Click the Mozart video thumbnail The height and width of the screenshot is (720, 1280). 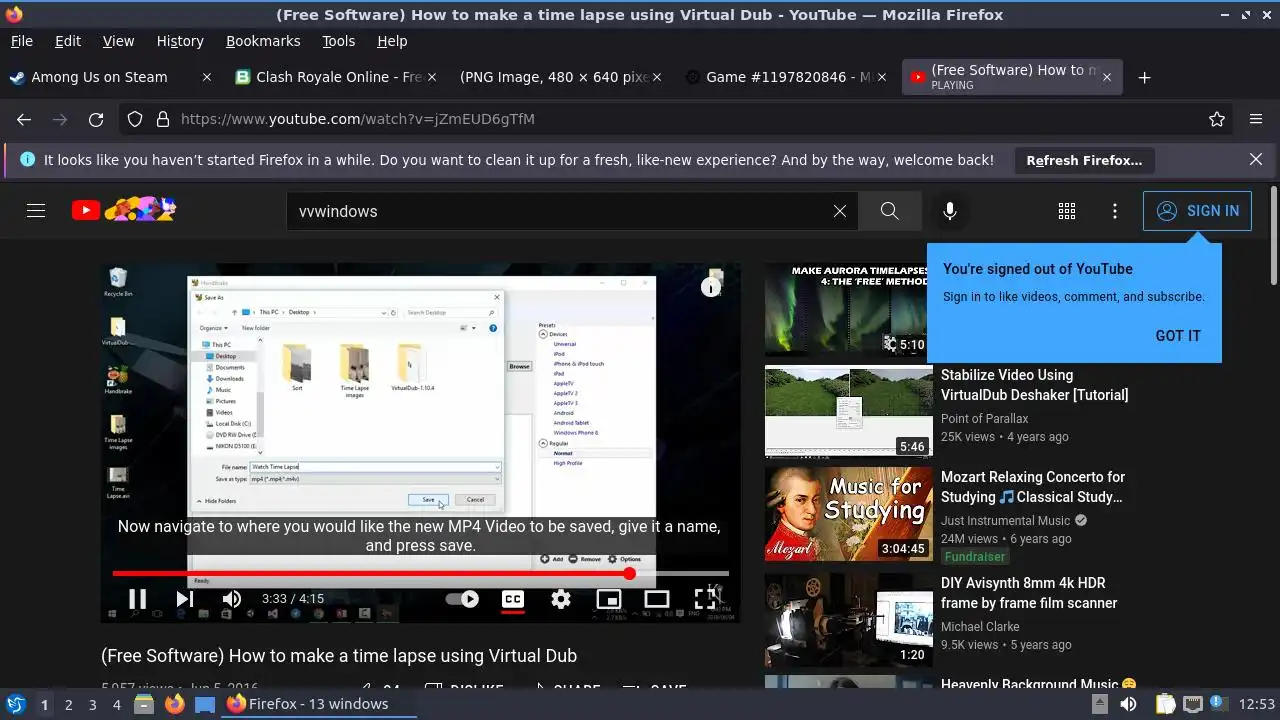tap(848, 514)
